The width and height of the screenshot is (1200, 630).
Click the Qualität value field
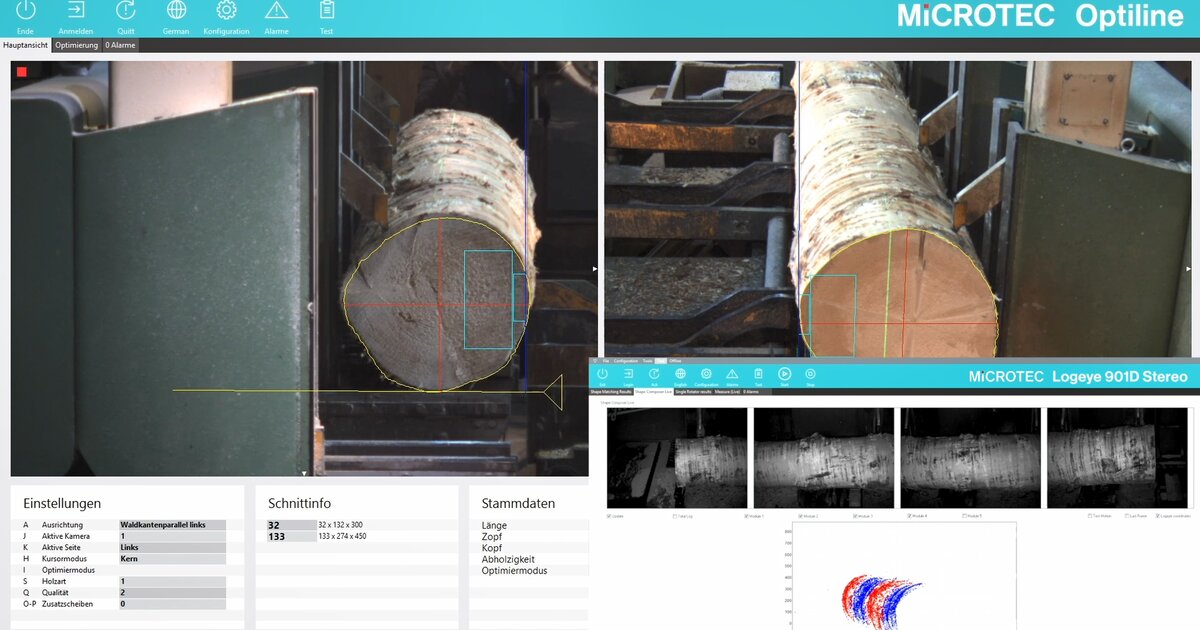172,592
